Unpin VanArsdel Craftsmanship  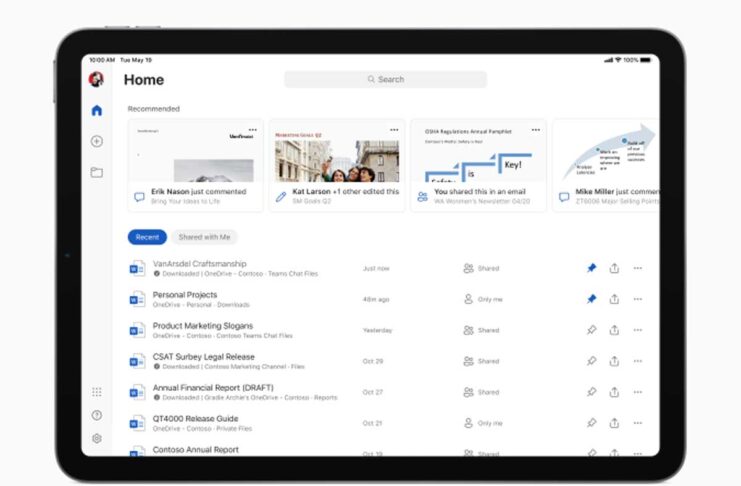click(x=592, y=268)
